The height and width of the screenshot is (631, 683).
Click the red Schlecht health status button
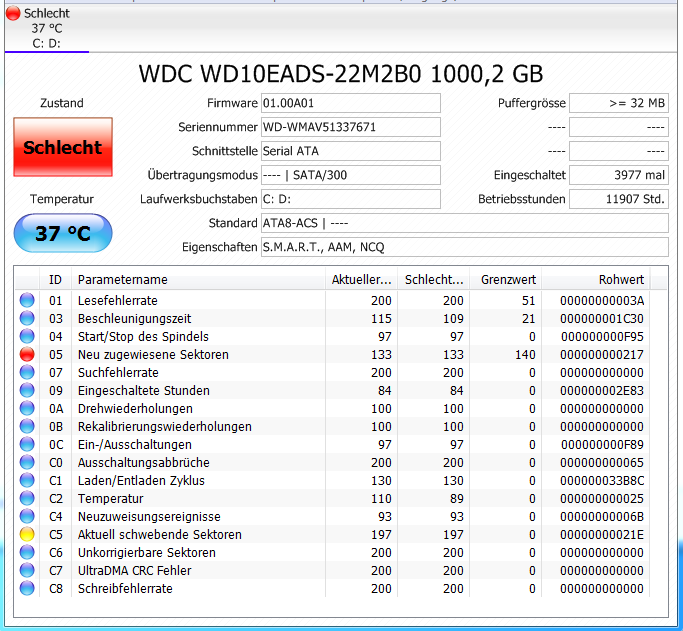click(63, 147)
